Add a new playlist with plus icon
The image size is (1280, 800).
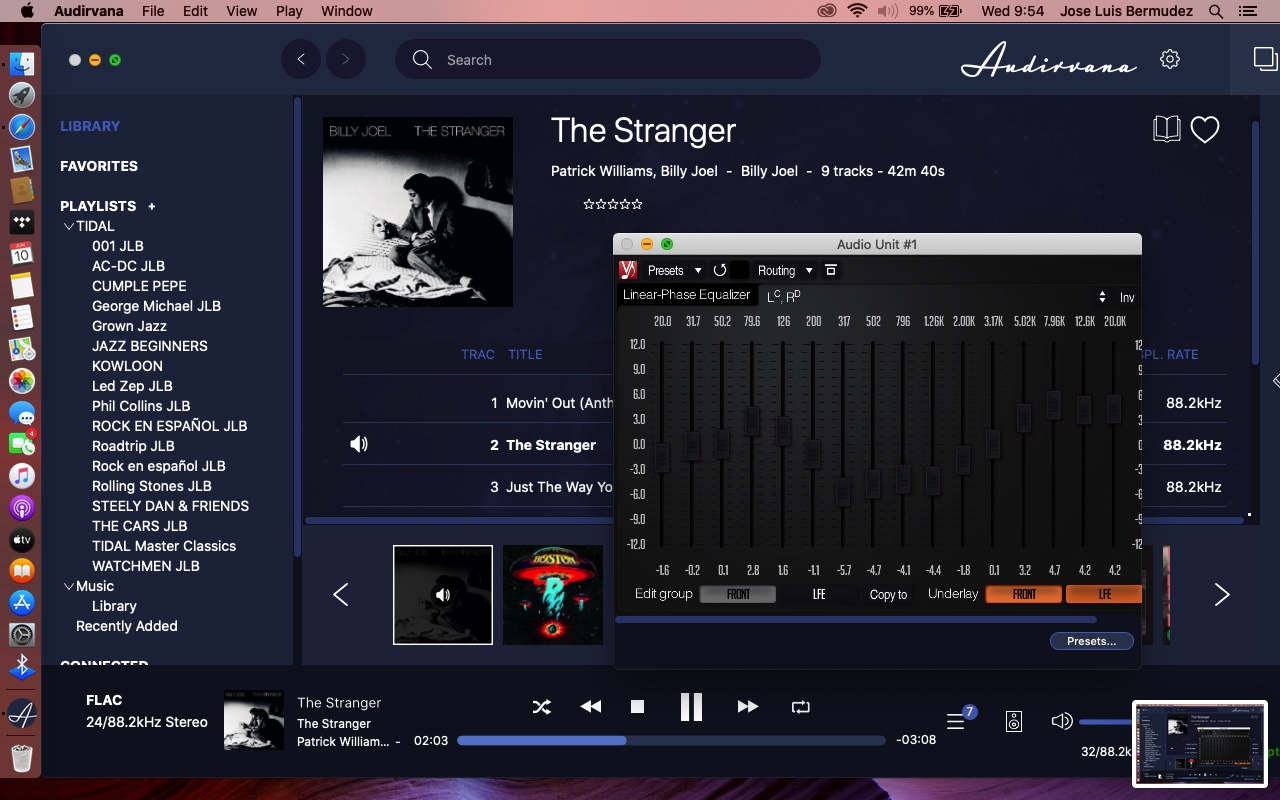pyautogui.click(x=152, y=206)
